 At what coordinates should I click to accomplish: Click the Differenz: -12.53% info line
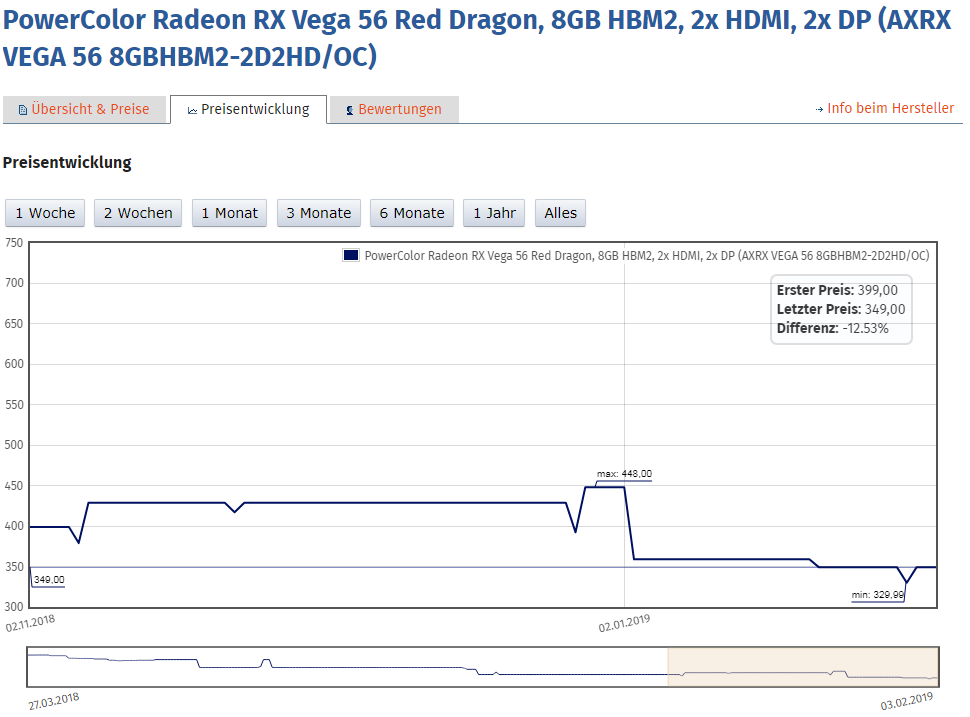tap(833, 328)
